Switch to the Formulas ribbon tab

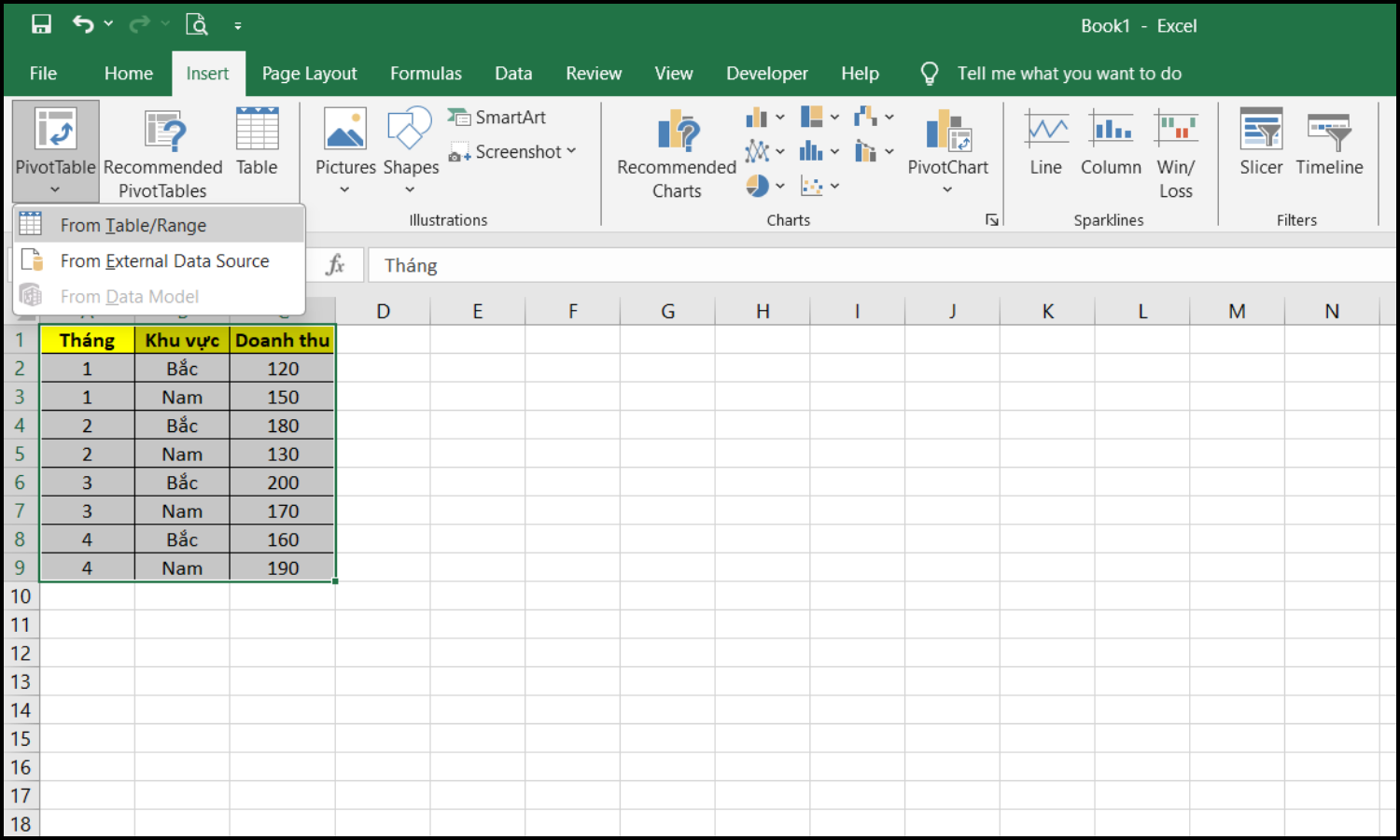426,73
